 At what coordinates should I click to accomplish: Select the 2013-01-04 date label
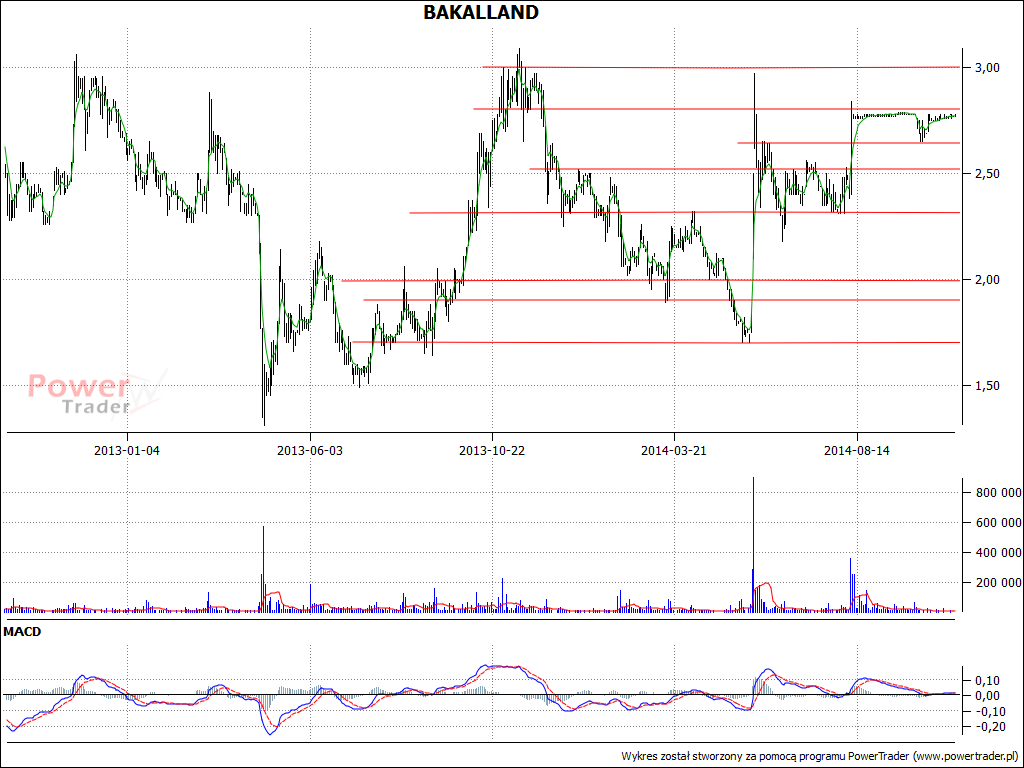(127, 451)
